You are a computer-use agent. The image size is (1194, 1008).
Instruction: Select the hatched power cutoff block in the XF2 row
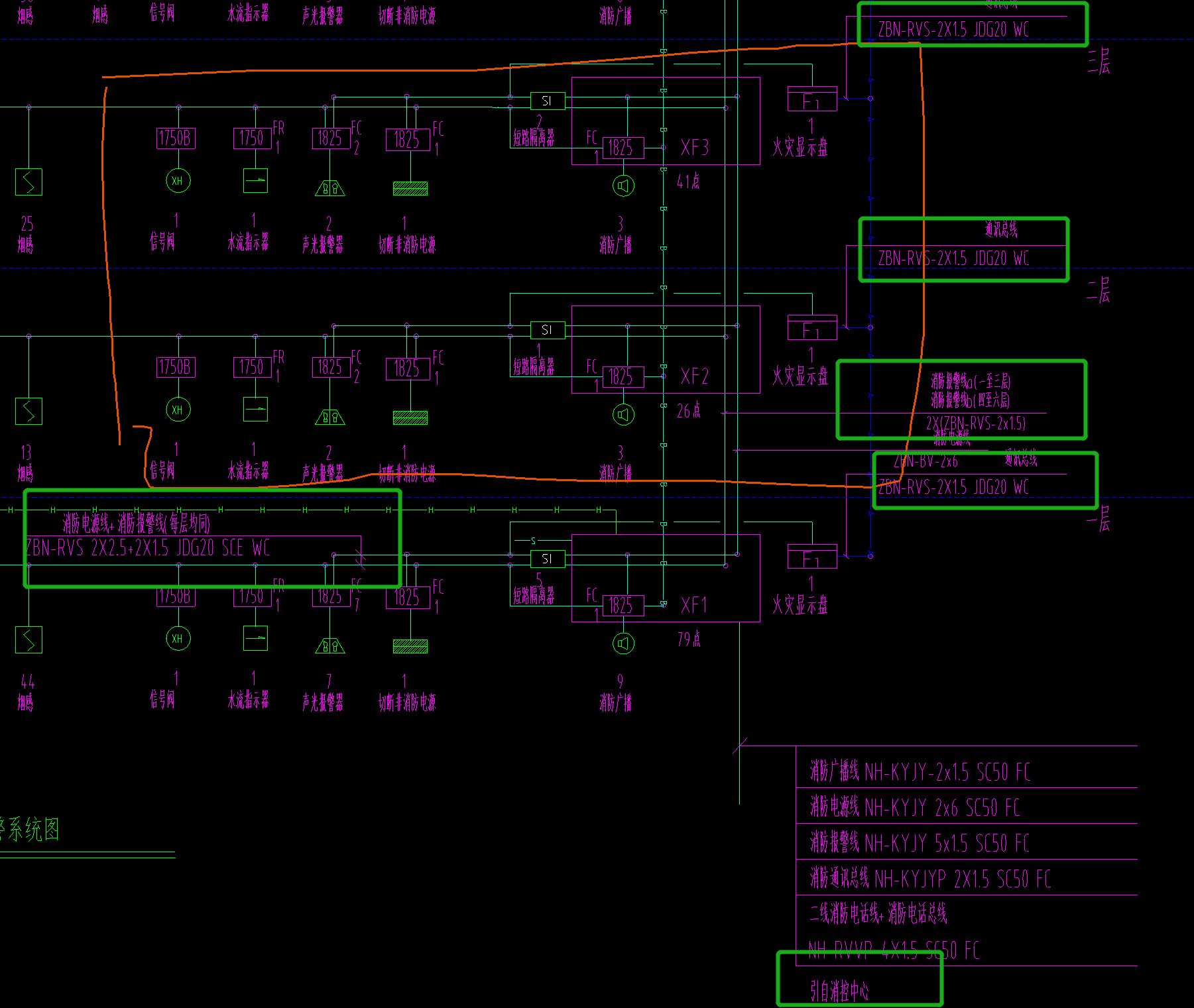pos(410,418)
